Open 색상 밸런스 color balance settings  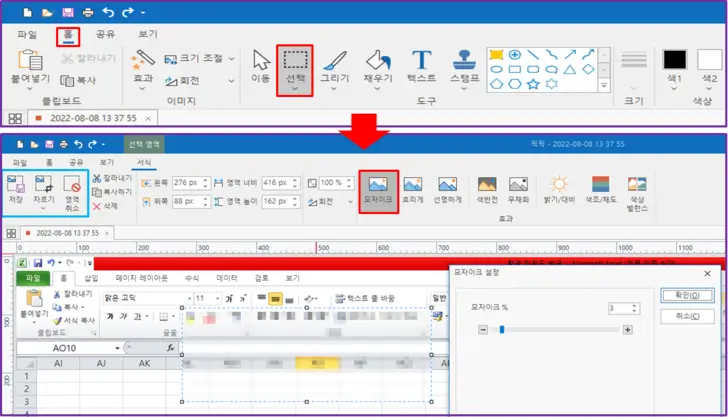coord(637,195)
